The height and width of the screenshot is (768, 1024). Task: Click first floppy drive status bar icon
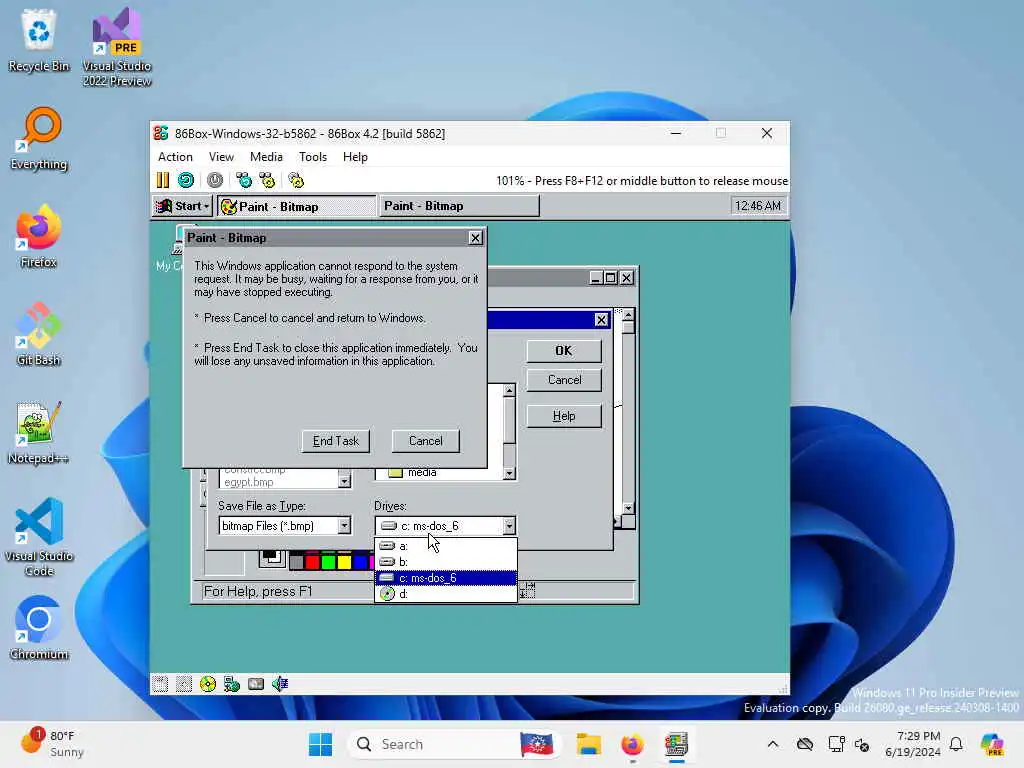click(160, 684)
